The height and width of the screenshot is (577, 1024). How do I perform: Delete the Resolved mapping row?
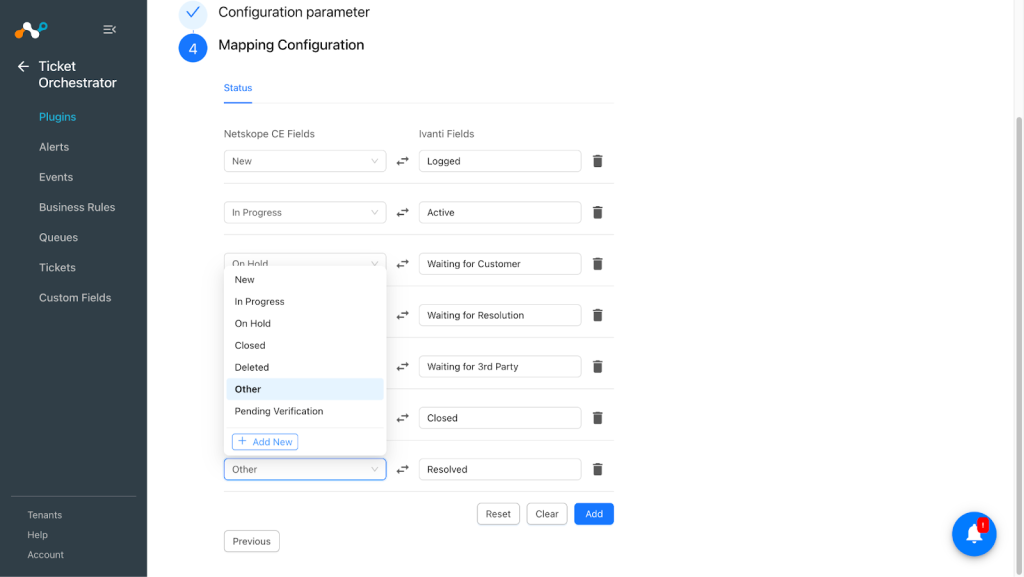598,469
